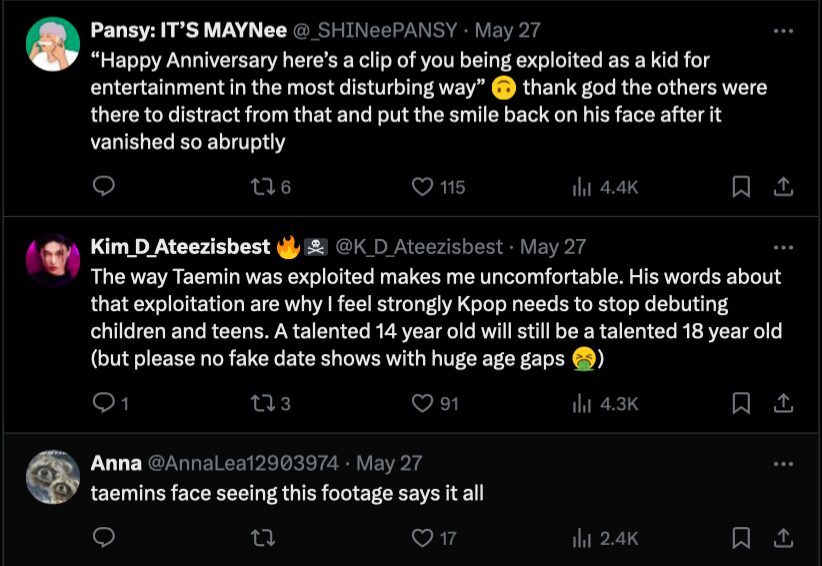This screenshot has height=566, width=822.
Task: Open more options on Kim_D_Ateezisbest's tweet
Action: [784, 246]
